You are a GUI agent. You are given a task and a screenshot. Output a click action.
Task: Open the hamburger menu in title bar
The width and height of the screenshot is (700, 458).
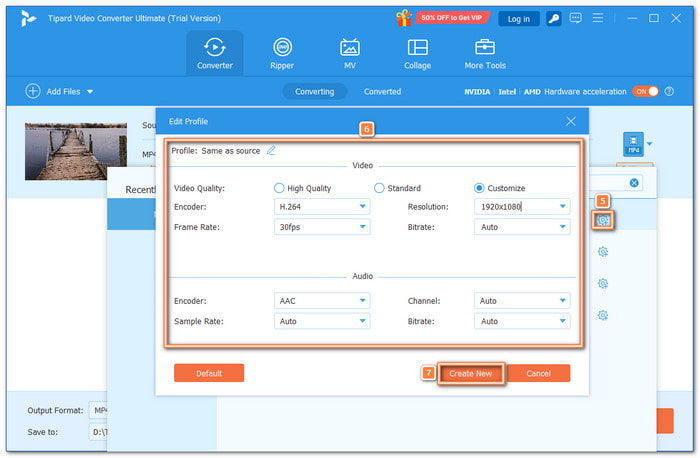coord(599,18)
